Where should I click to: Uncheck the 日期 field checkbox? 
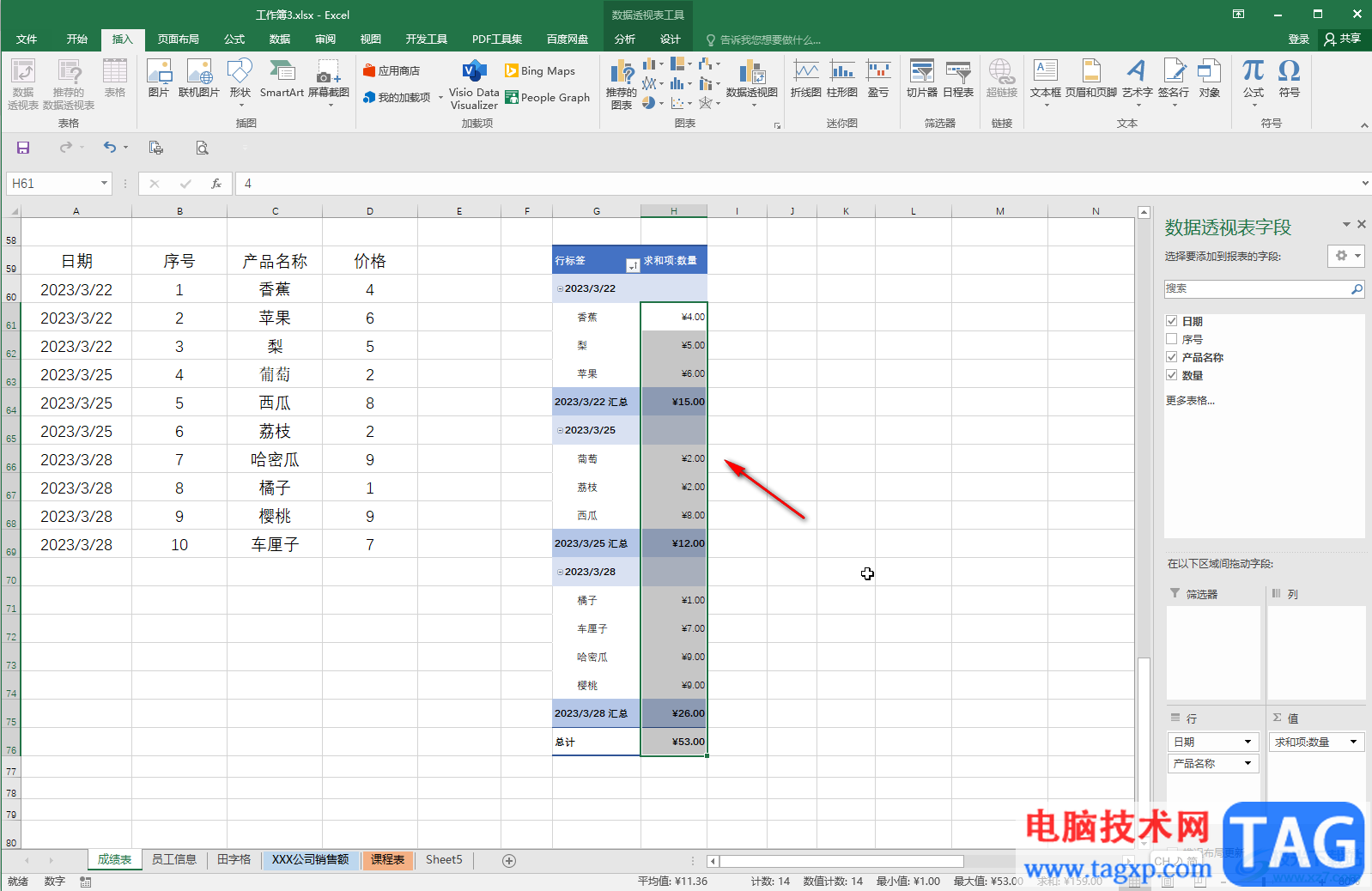point(1171,321)
